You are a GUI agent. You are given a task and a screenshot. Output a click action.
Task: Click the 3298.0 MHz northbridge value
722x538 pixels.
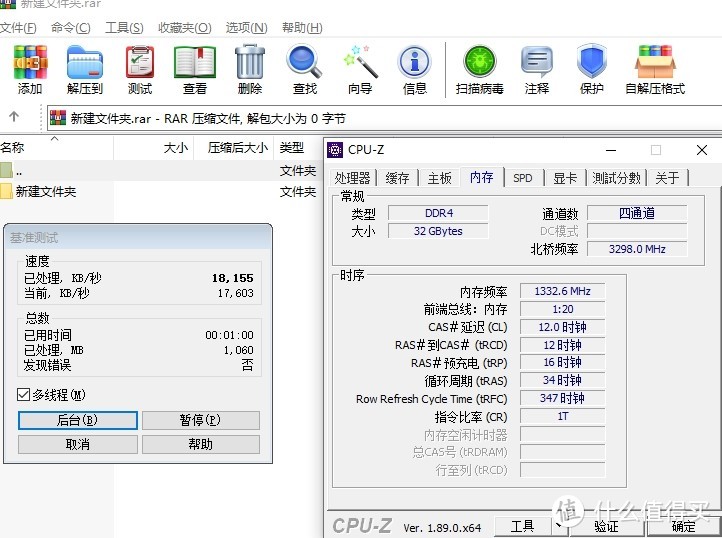pos(637,249)
